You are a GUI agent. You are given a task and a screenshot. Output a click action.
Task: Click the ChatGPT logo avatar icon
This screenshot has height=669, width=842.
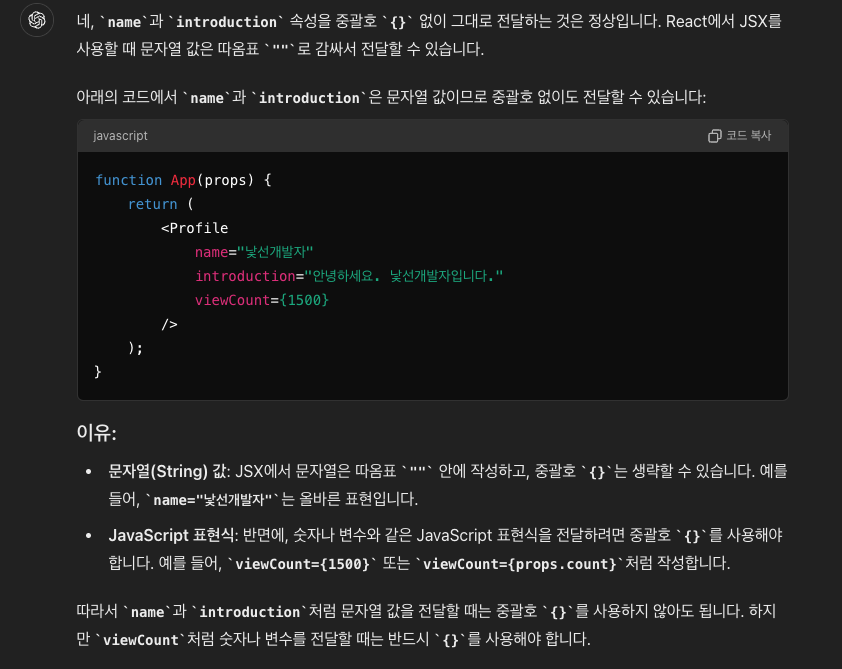tap(37, 20)
